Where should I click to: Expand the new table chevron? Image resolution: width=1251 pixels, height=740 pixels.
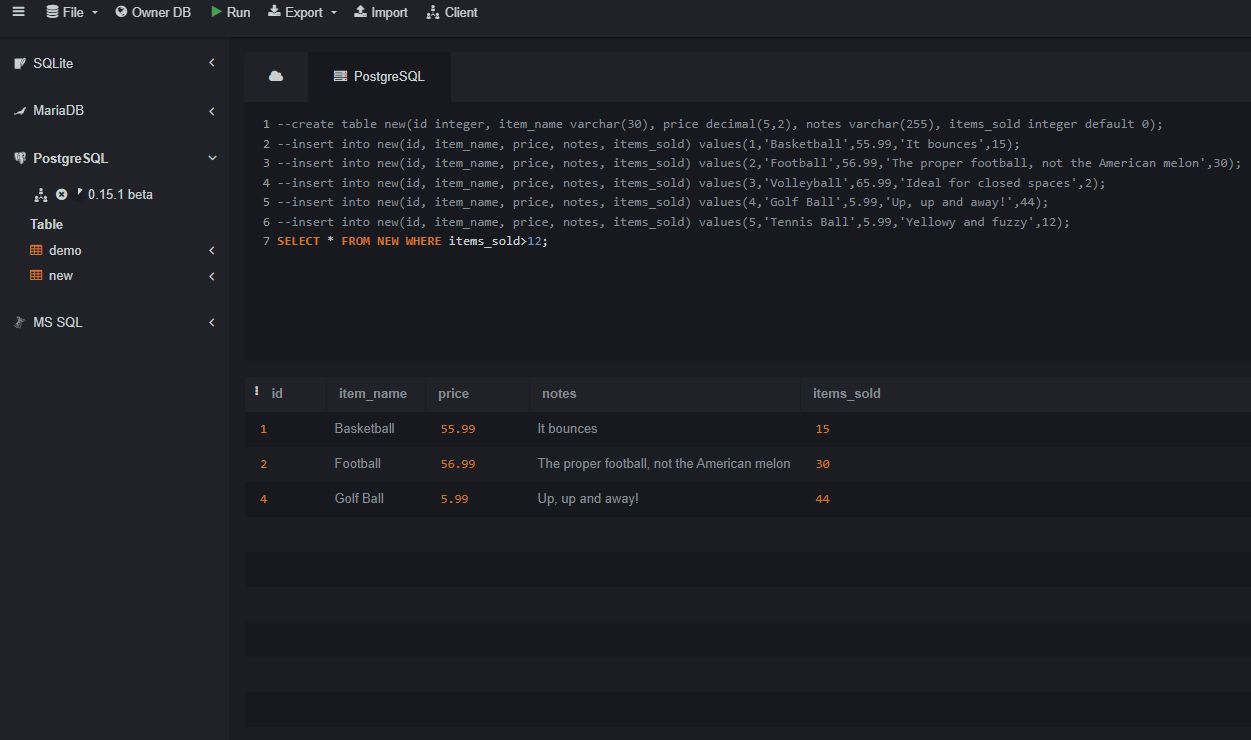(x=211, y=276)
